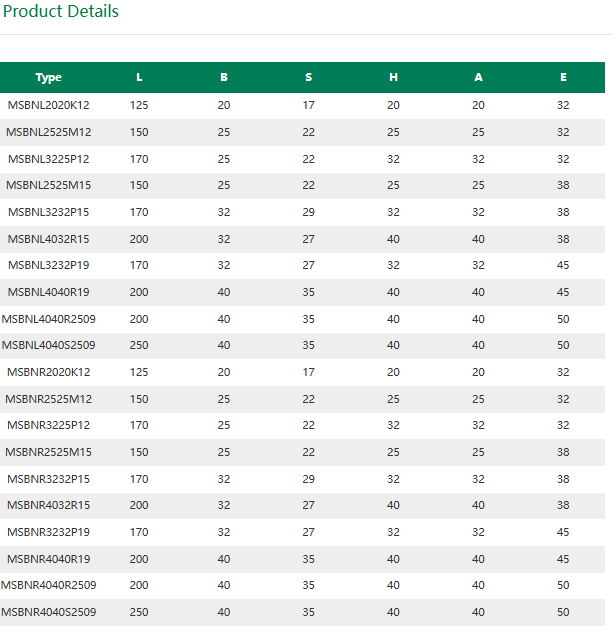This screenshot has width=613, height=640.
Task: Click the H column header
Action: 393,77
